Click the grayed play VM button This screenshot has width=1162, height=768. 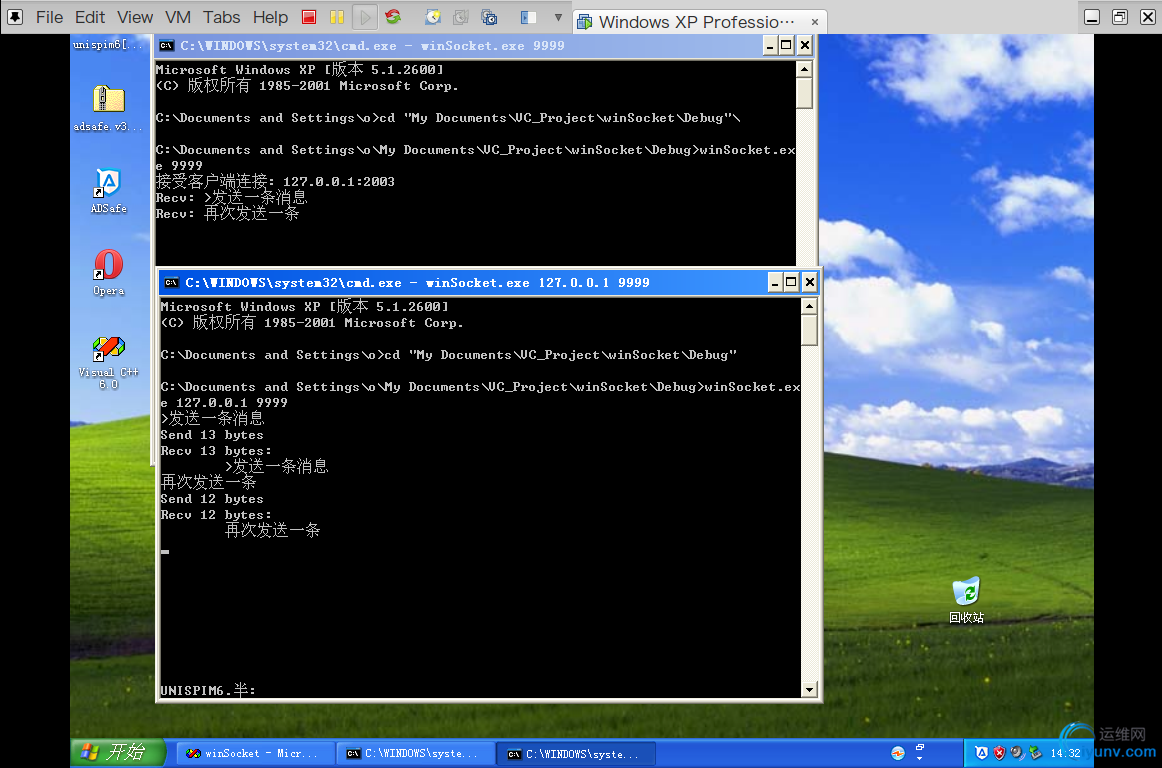pos(364,16)
